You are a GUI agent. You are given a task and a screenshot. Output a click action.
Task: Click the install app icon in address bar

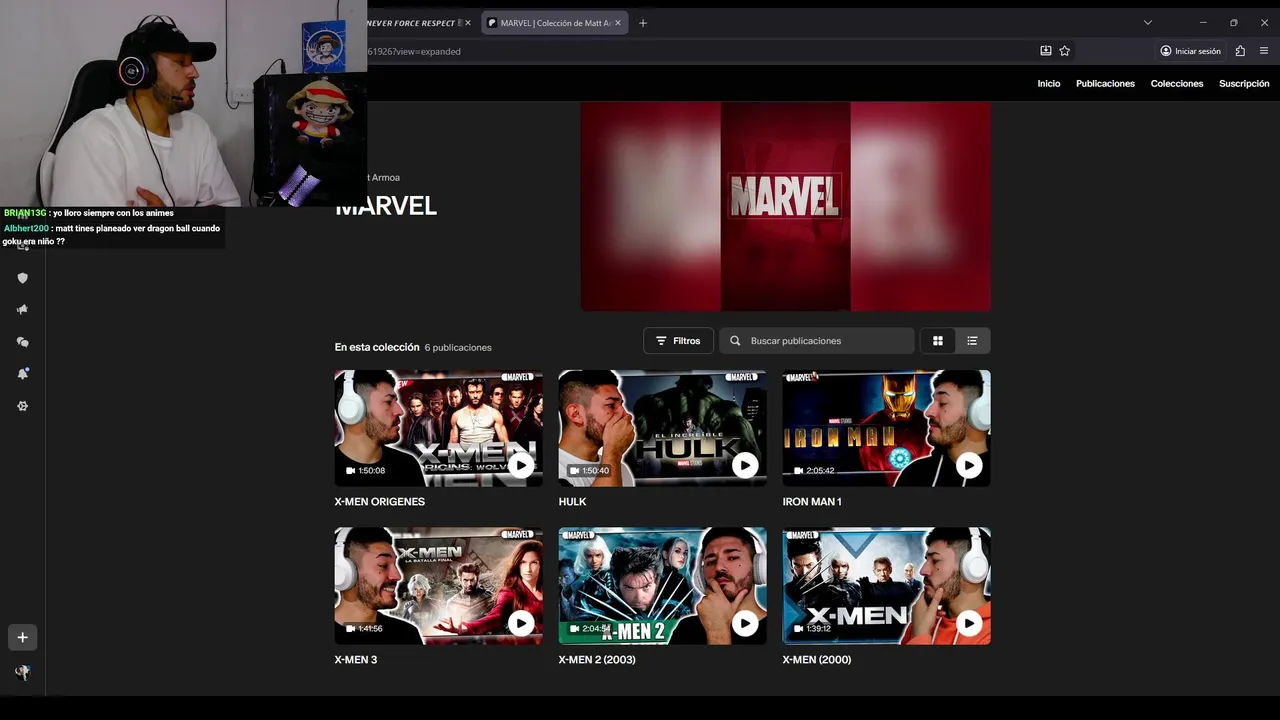pyautogui.click(x=1045, y=51)
